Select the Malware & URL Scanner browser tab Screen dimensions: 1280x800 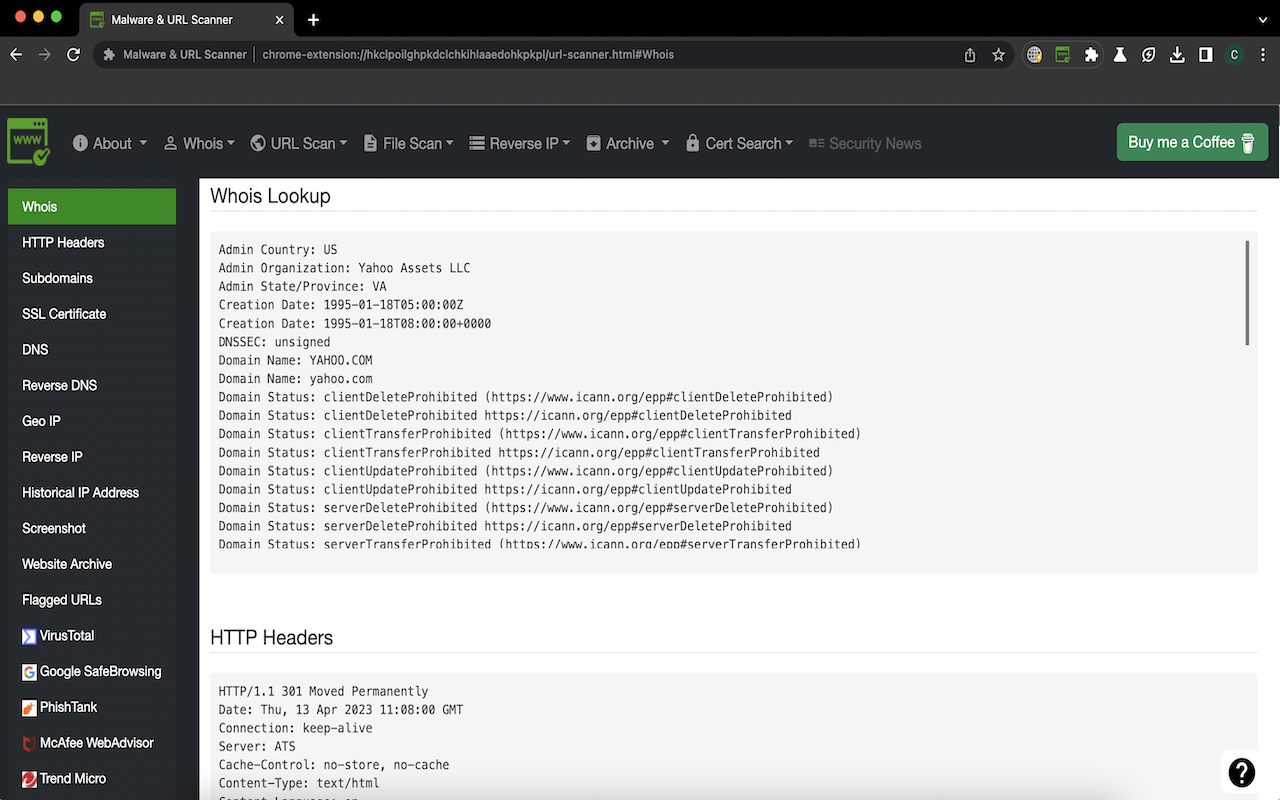(170, 18)
